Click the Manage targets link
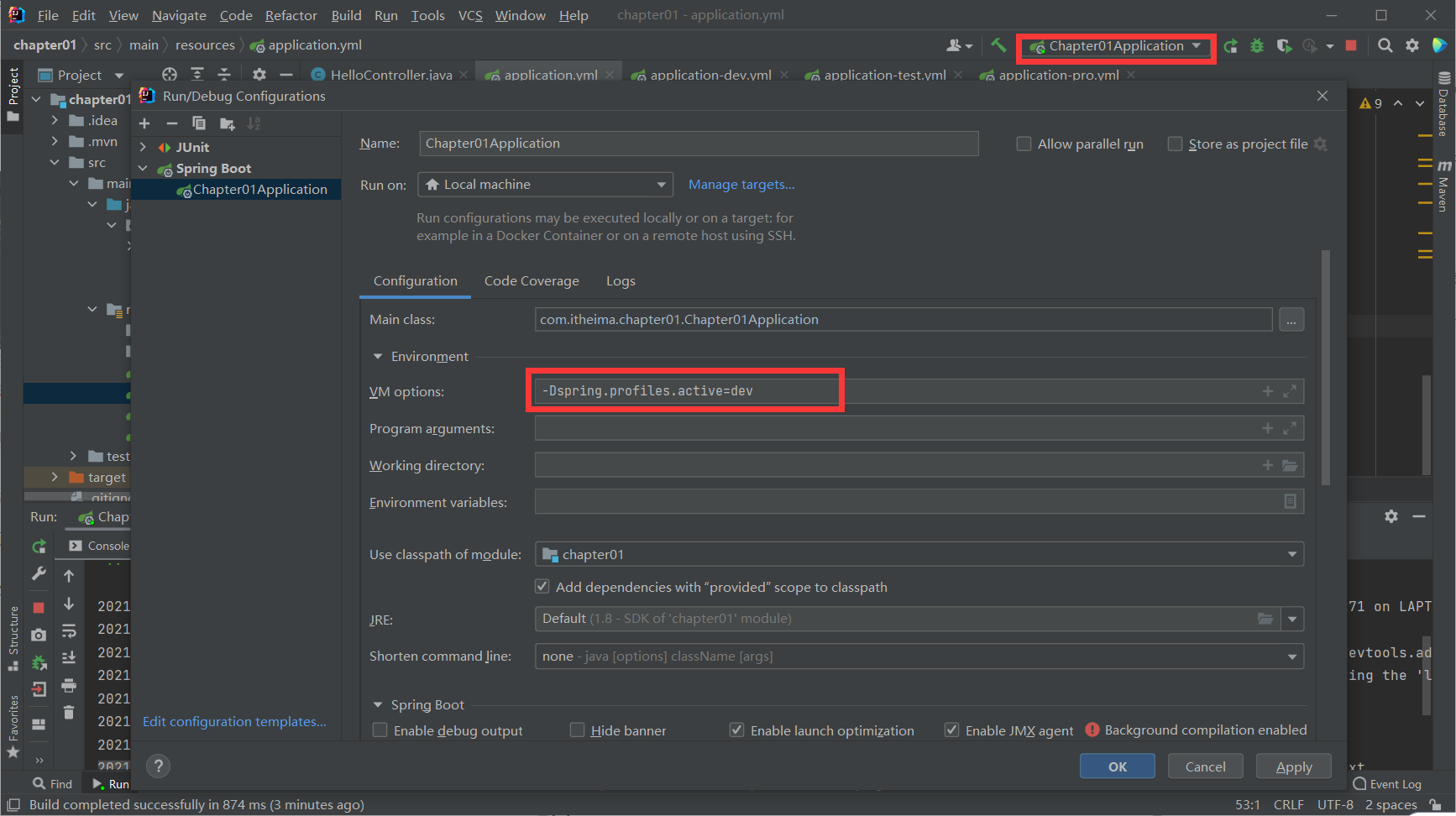Viewport: 1456px width, 816px height. pyautogui.click(x=741, y=184)
